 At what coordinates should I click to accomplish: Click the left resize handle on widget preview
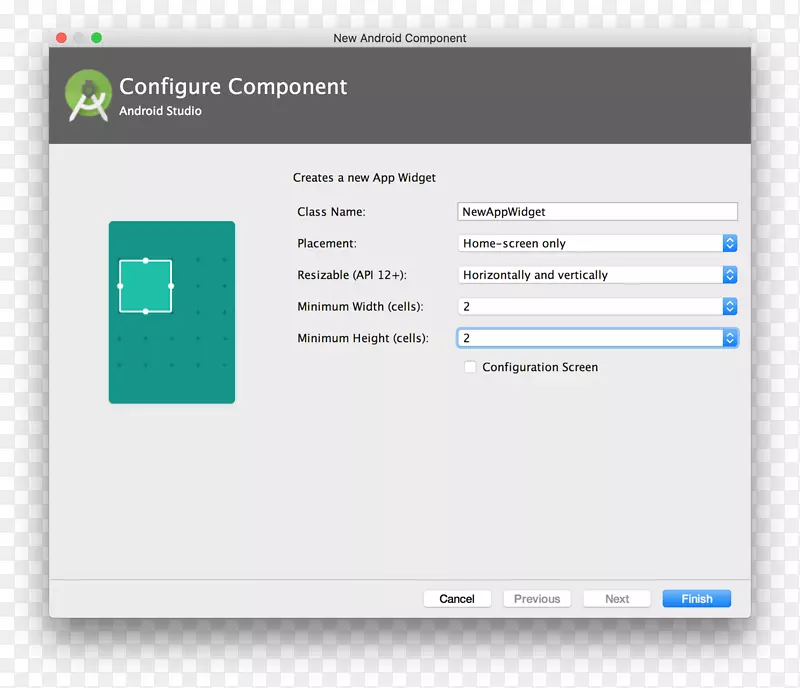click(120, 286)
